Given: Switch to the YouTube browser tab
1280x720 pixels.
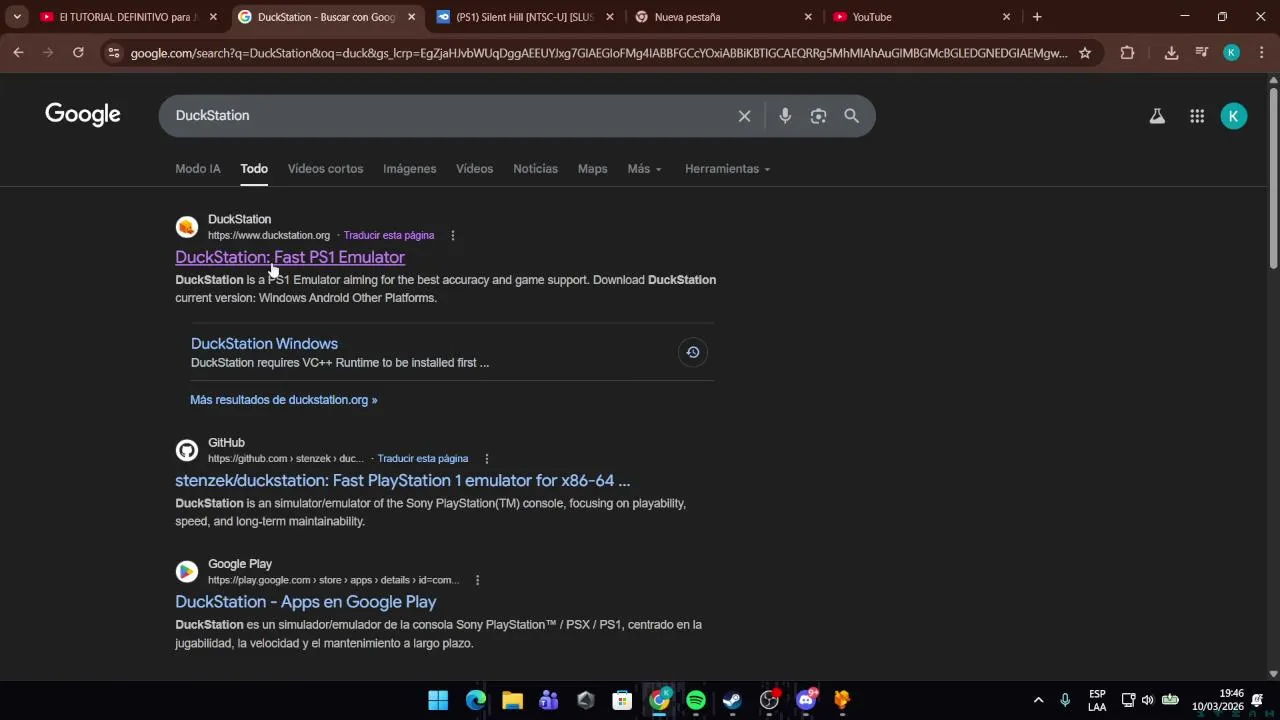Looking at the screenshot, I should tap(922, 17).
